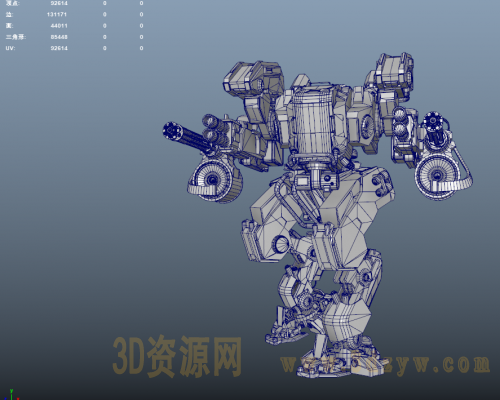Click the 三角形 label in the poly count HUD

[x=15, y=37]
